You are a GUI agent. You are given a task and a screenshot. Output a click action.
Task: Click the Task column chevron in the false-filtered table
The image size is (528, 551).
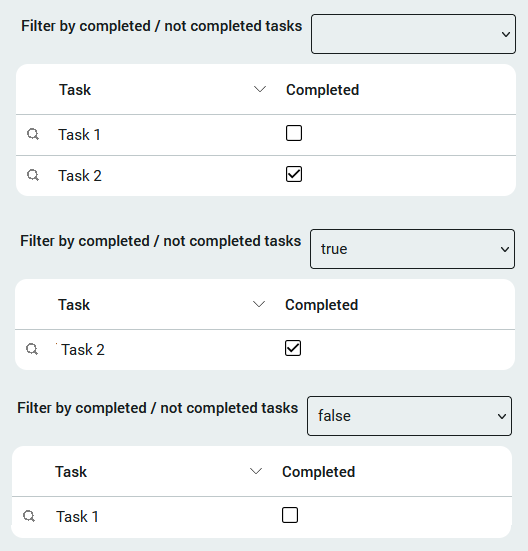pyautogui.click(x=256, y=471)
